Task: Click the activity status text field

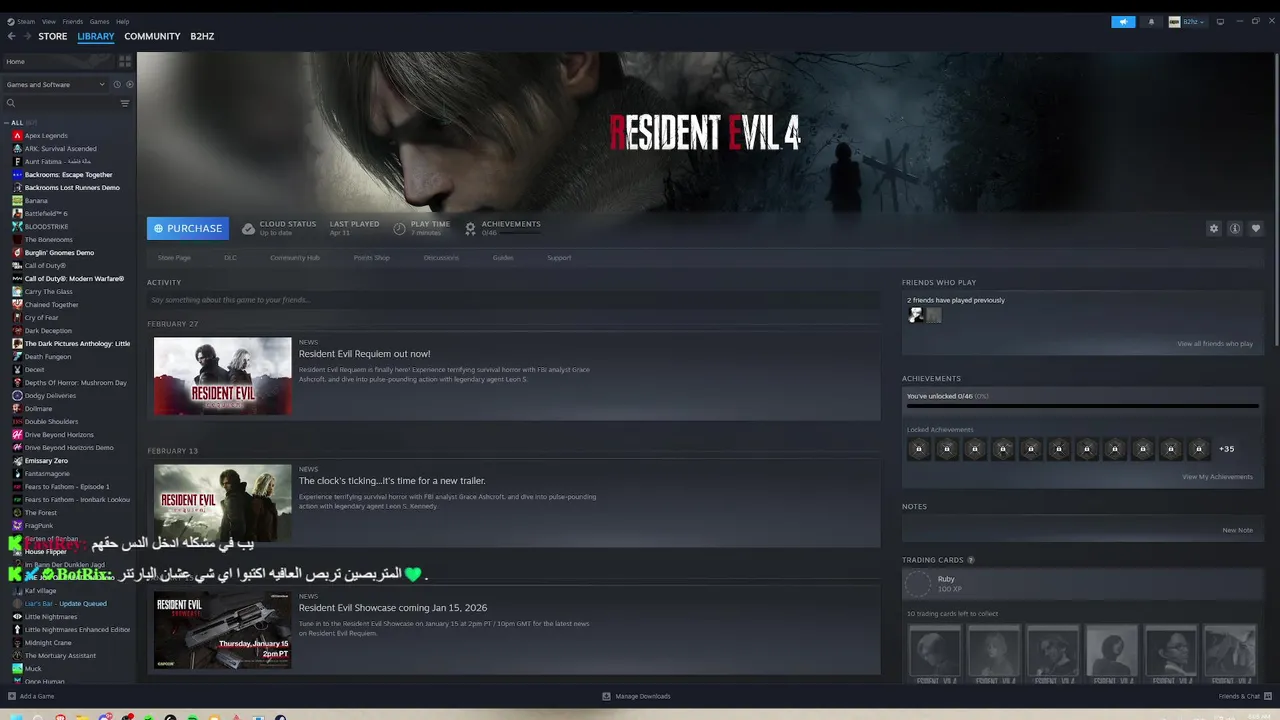Action: click(x=513, y=300)
